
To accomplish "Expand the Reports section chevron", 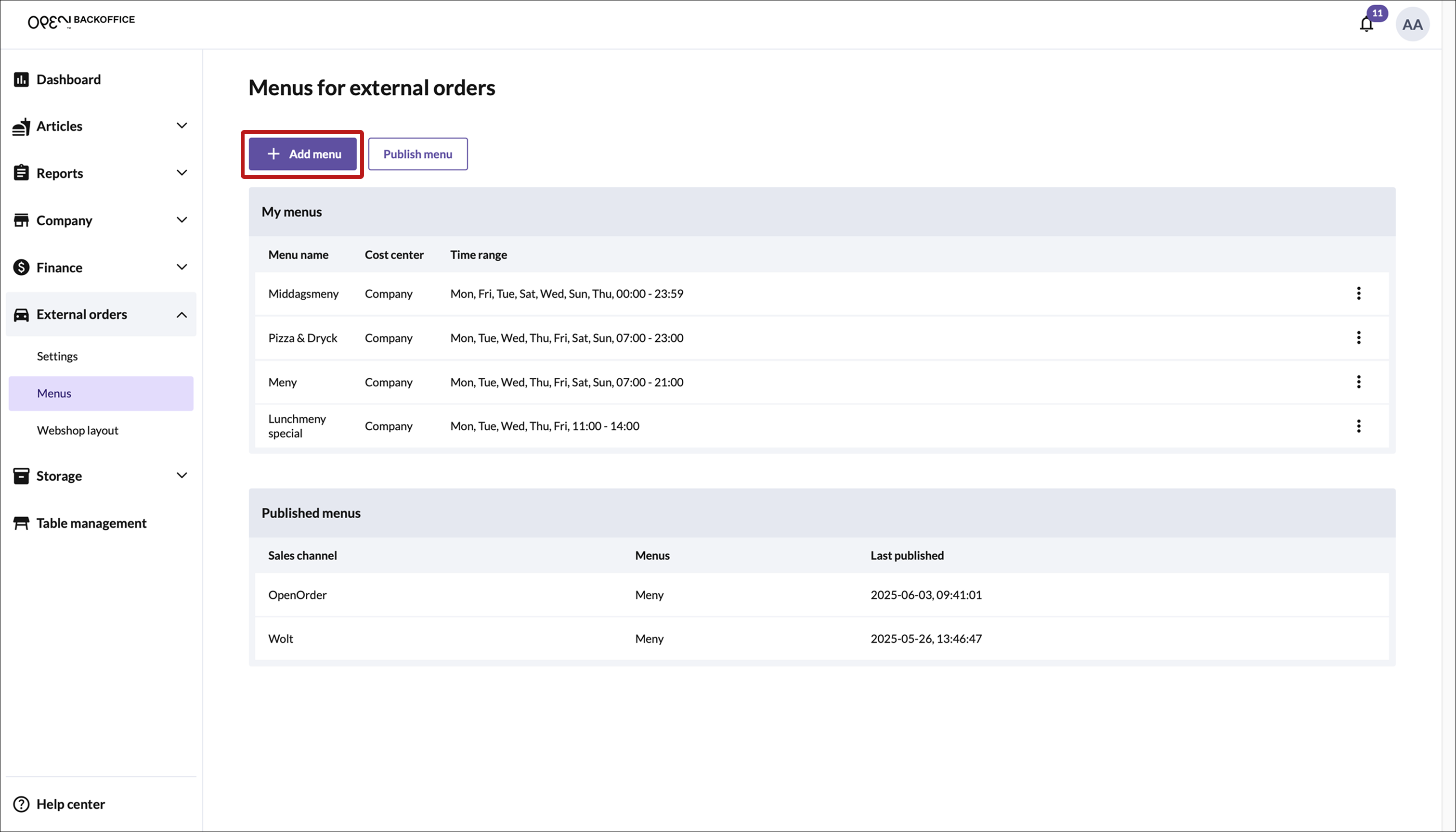I will [x=182, y=173].
